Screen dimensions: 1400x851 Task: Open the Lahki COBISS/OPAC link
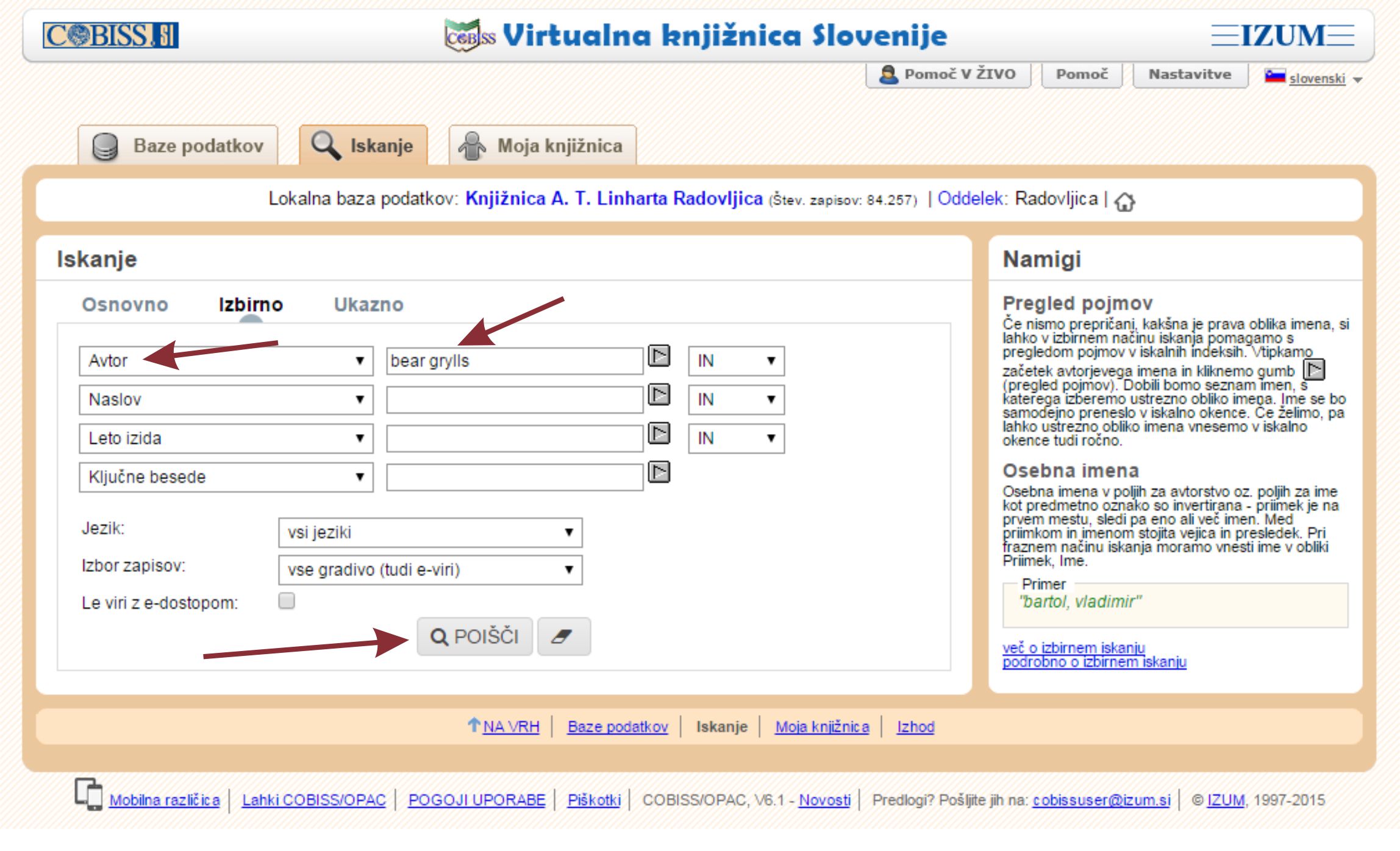(314, 800)
